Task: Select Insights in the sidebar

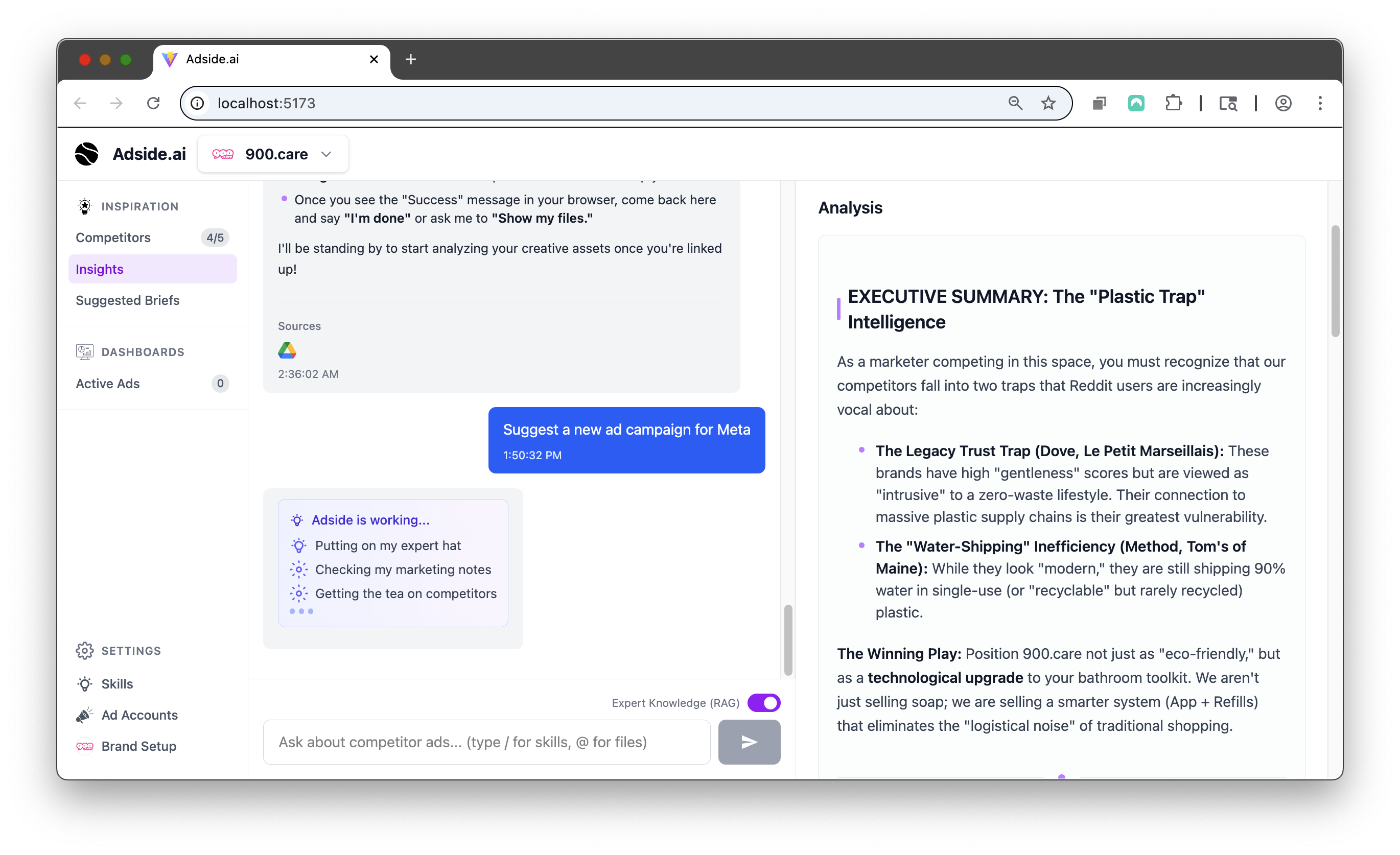Action: tap(152, 269)
